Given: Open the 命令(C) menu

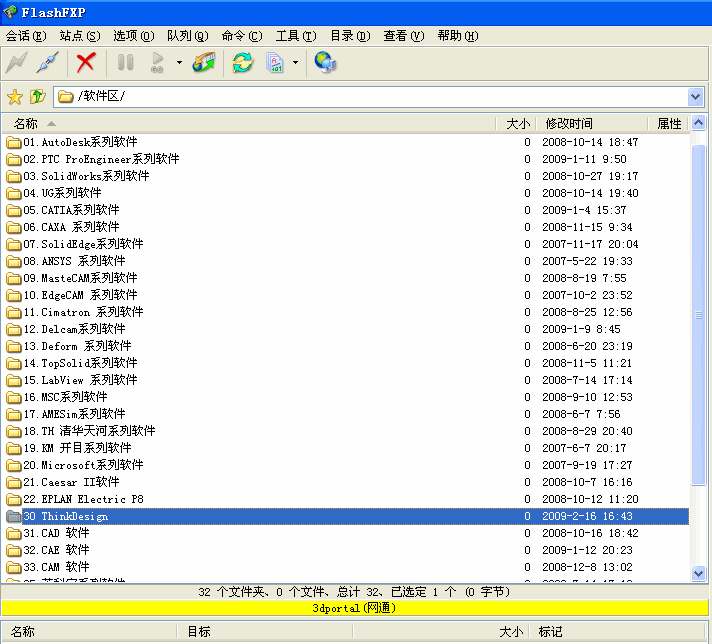Looking at the screenshot, I should (242, 36).
